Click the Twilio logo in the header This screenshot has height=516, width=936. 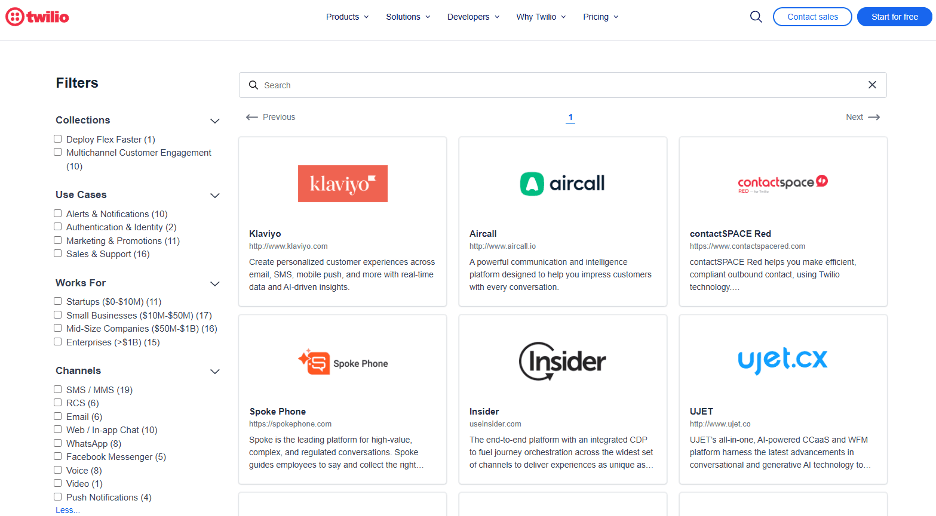pos(37,17)
